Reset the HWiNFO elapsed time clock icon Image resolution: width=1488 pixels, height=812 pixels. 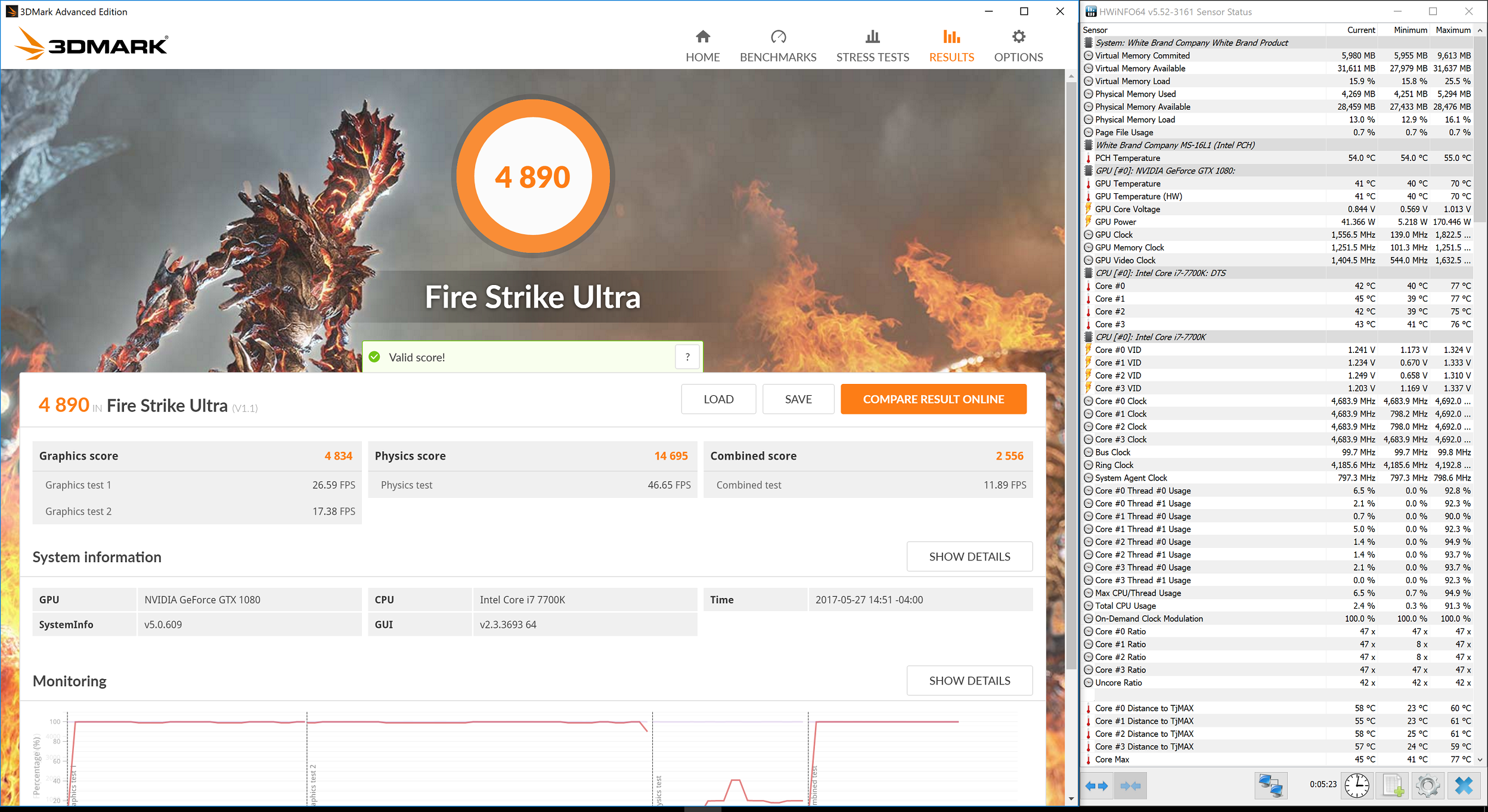click(x=1357, y=786)
